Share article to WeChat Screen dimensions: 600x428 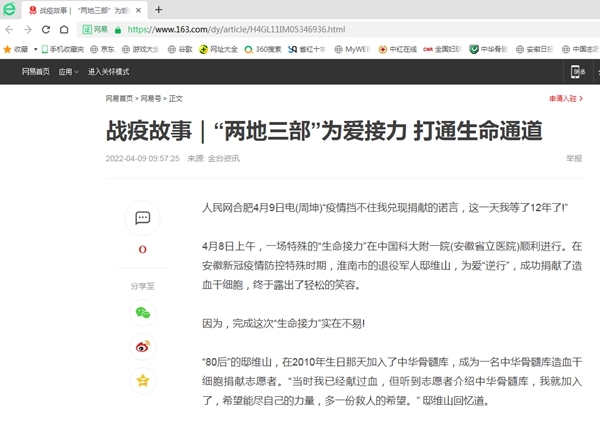(143, 312)
